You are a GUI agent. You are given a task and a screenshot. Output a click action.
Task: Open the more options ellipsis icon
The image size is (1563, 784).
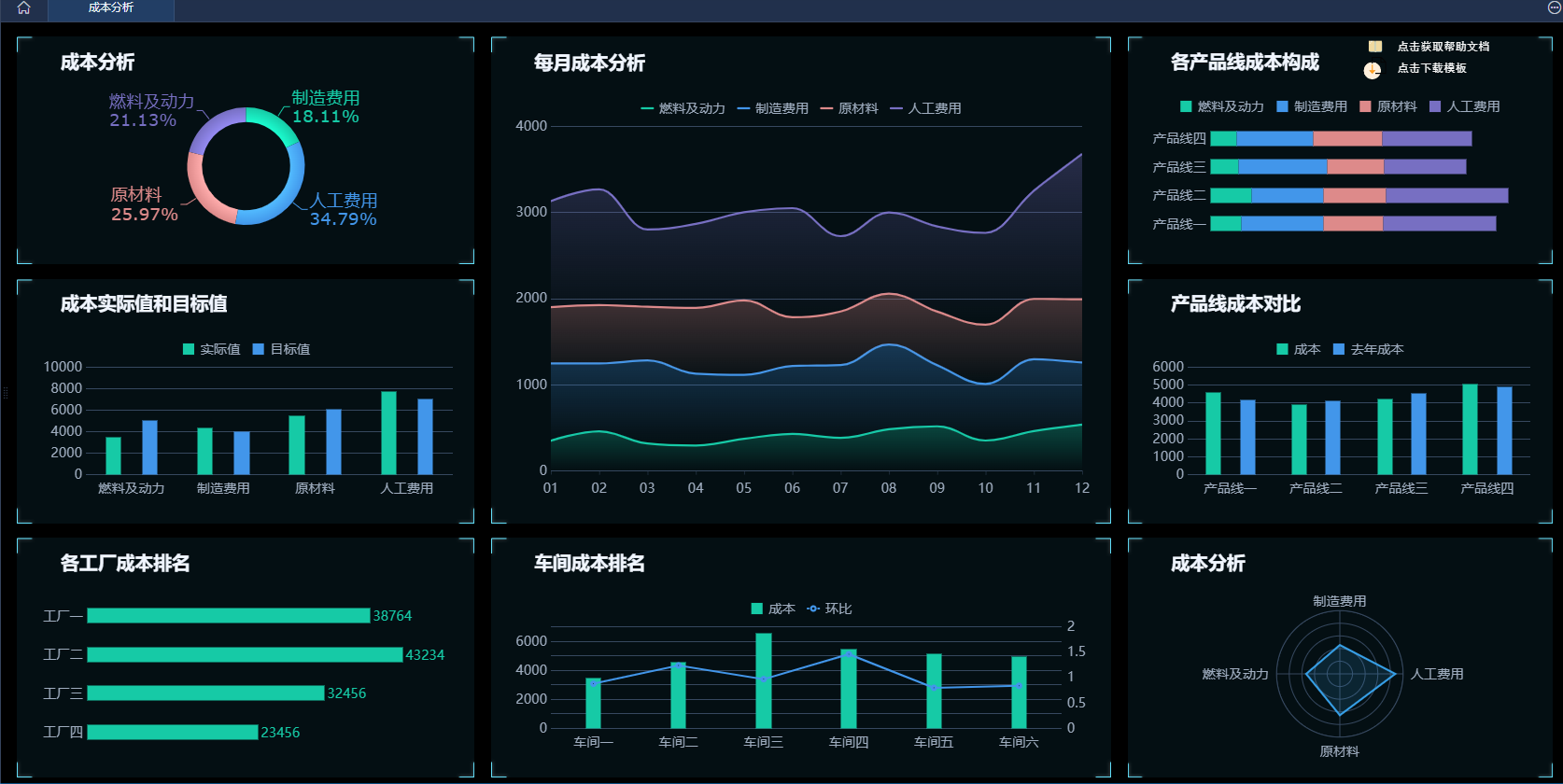[1554, 7]
